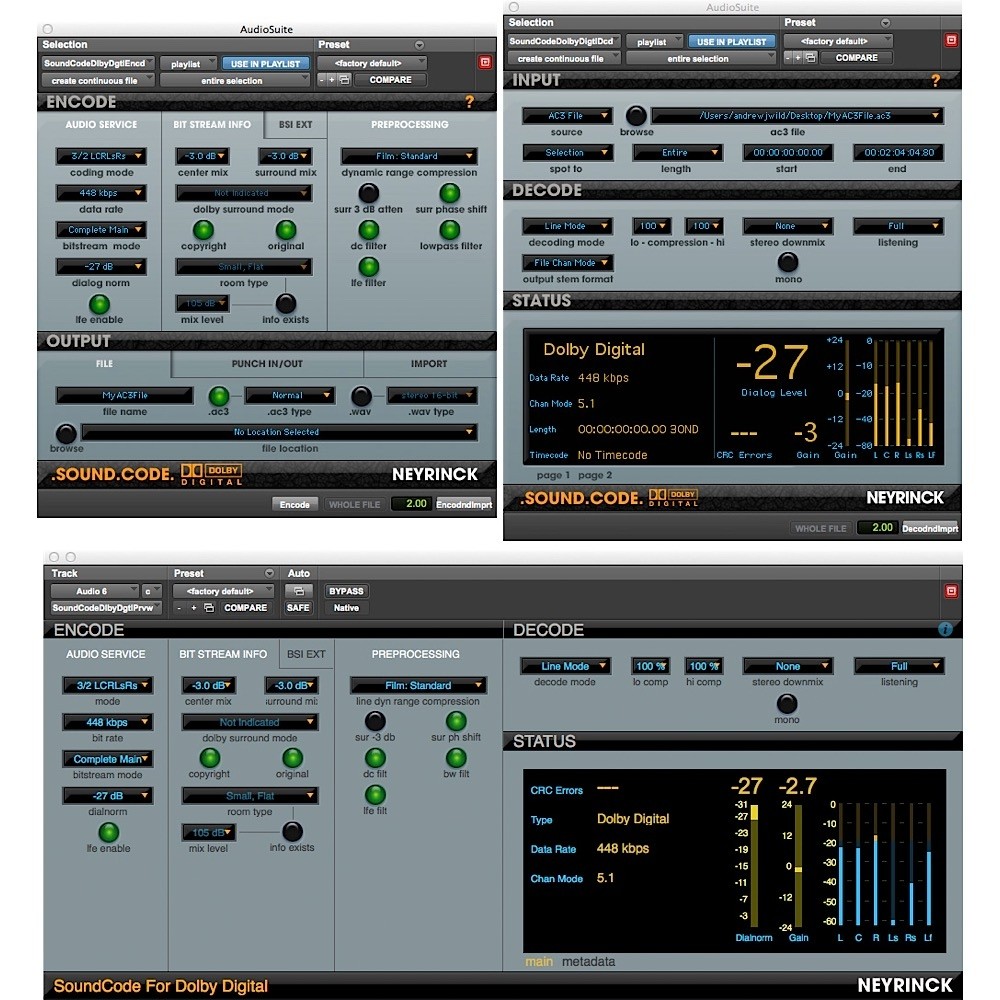Toggle dc filter LED in top window
Screen dimensions: 1000x1000
tap(368, 230)
